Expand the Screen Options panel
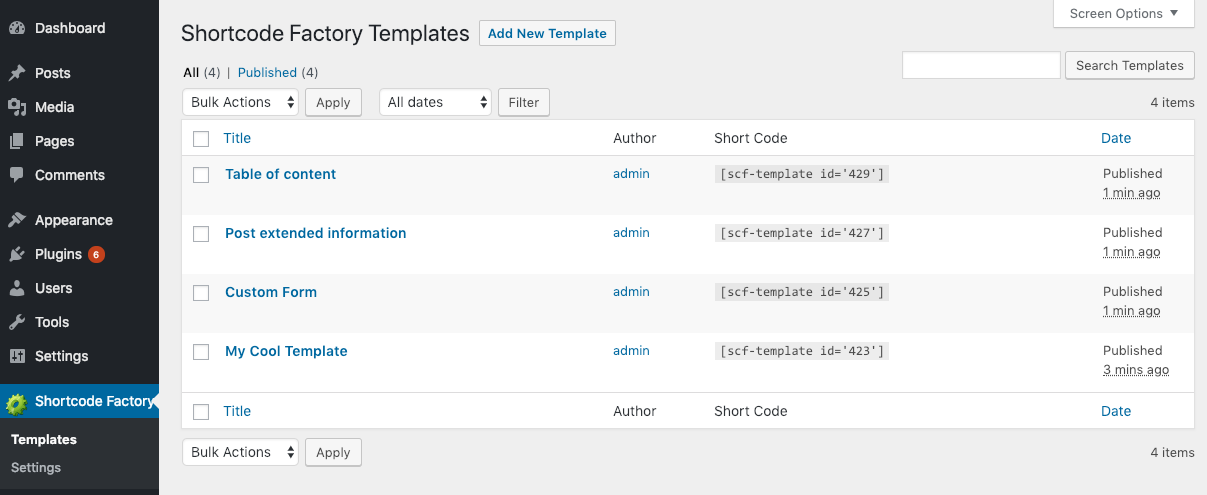Screen dimensions: 1207x495 coord(1124,14)
